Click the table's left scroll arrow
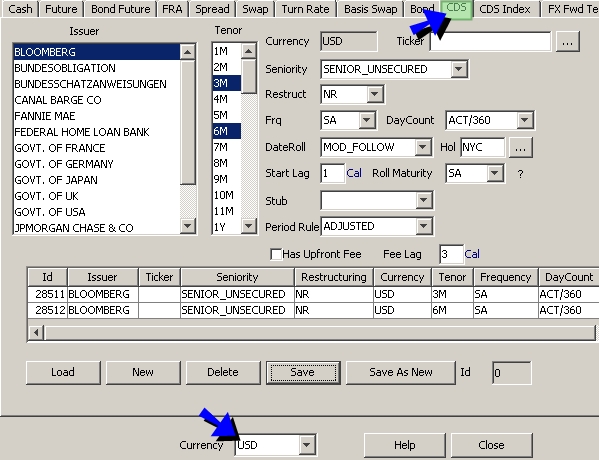599x460 pixels. point(36,332)
